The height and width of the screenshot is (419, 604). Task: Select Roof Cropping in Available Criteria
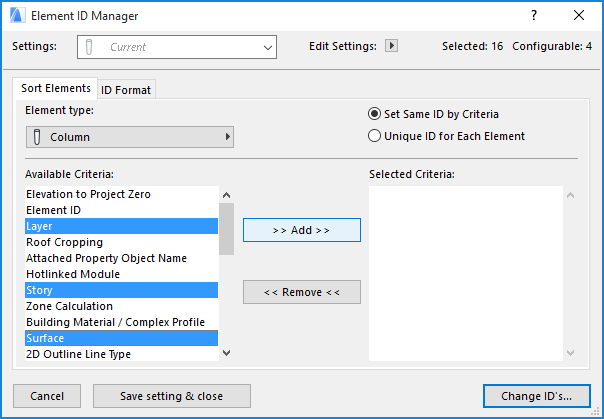(x=64, y=242)
